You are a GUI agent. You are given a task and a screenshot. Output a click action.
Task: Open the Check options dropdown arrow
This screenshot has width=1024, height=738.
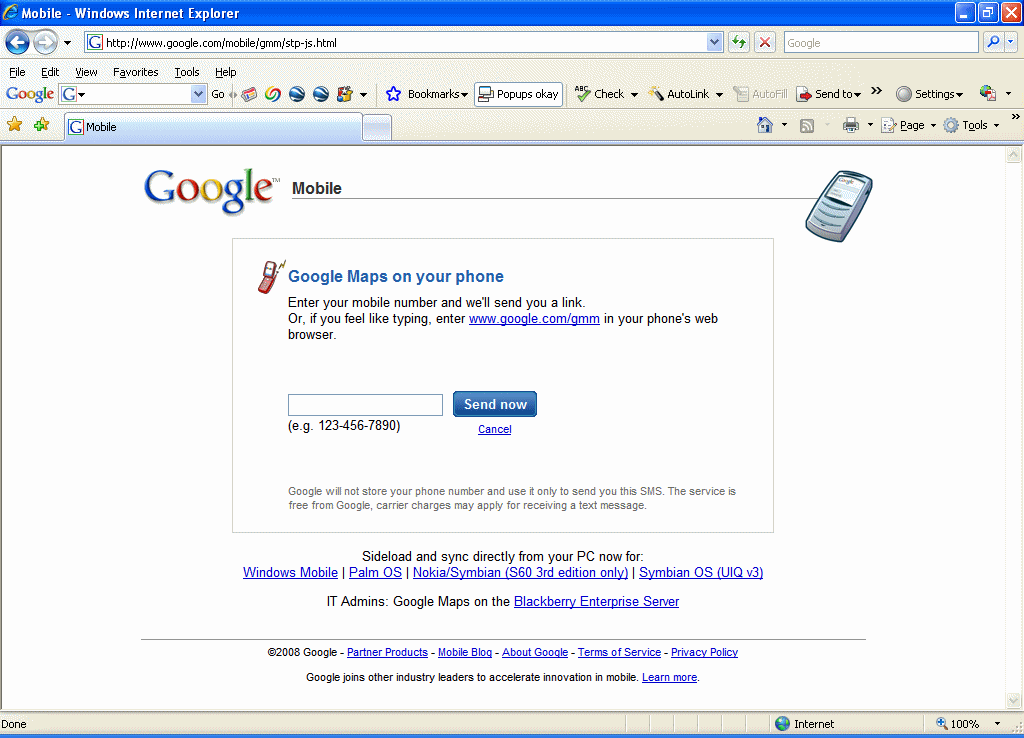pos(634,95)
